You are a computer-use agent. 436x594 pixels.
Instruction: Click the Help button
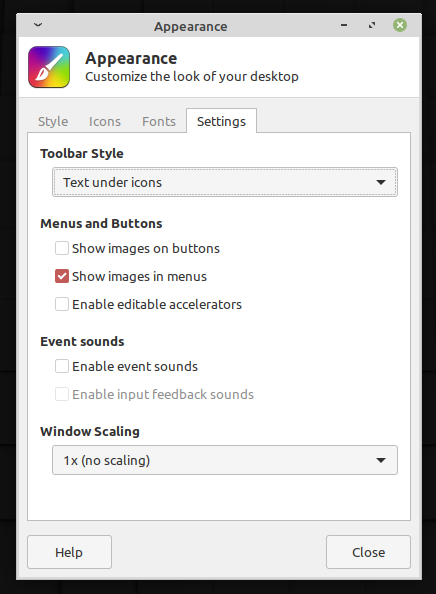(69, 552)
